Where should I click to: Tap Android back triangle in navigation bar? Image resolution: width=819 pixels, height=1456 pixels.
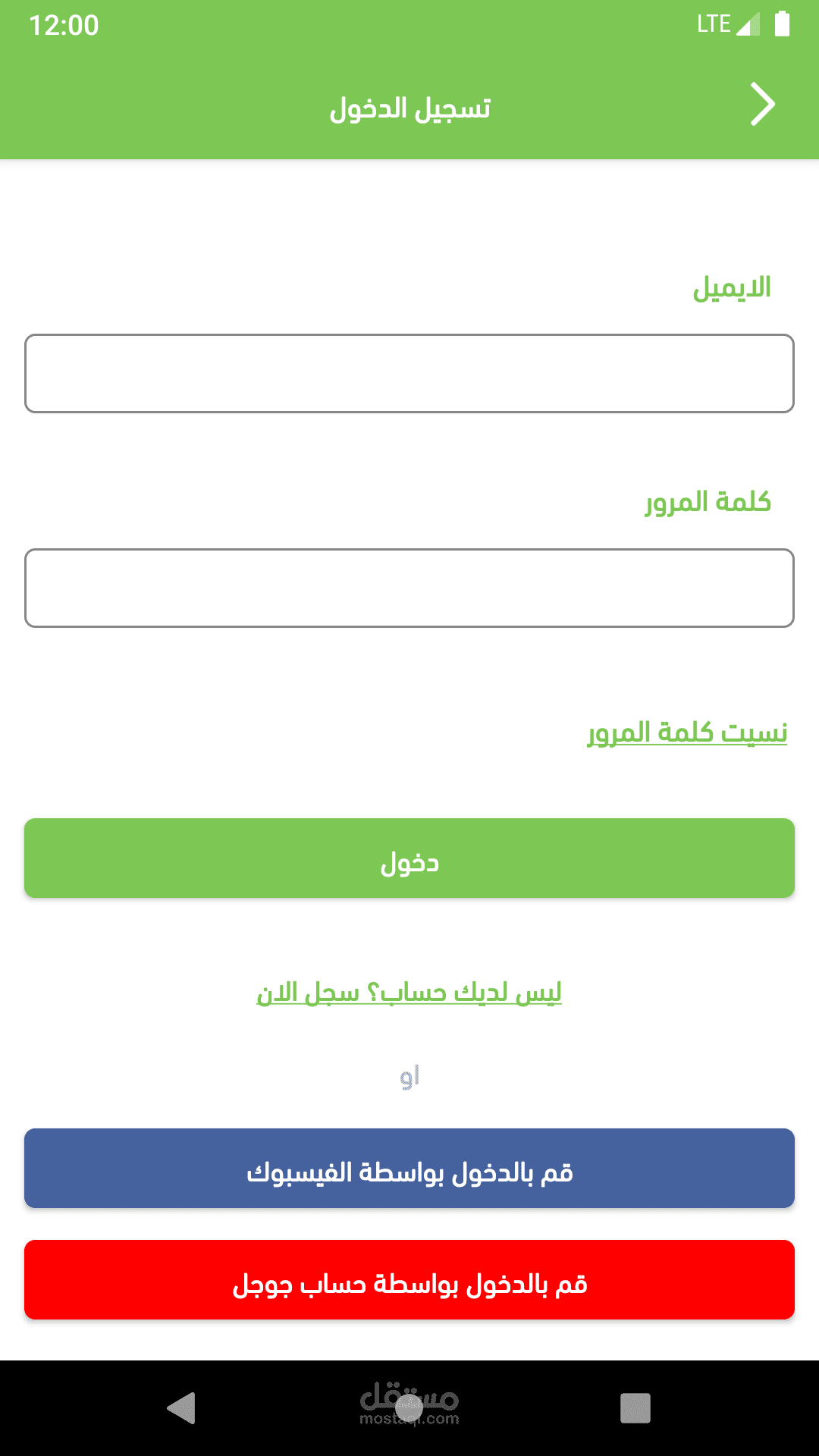[181, 1408]
